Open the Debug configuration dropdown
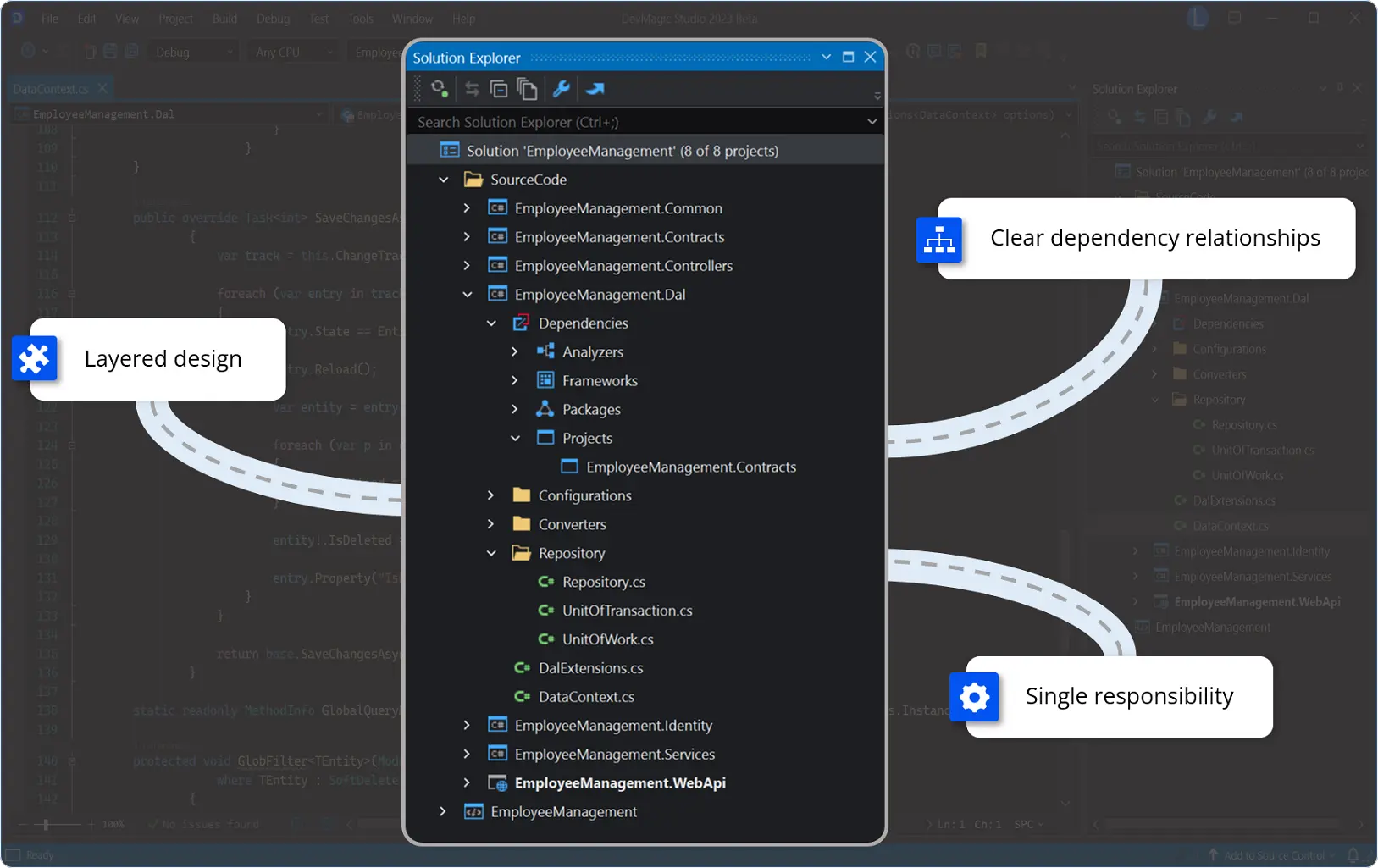The height and width of the screenshot is (868, 1378). (x=192, y=51)
